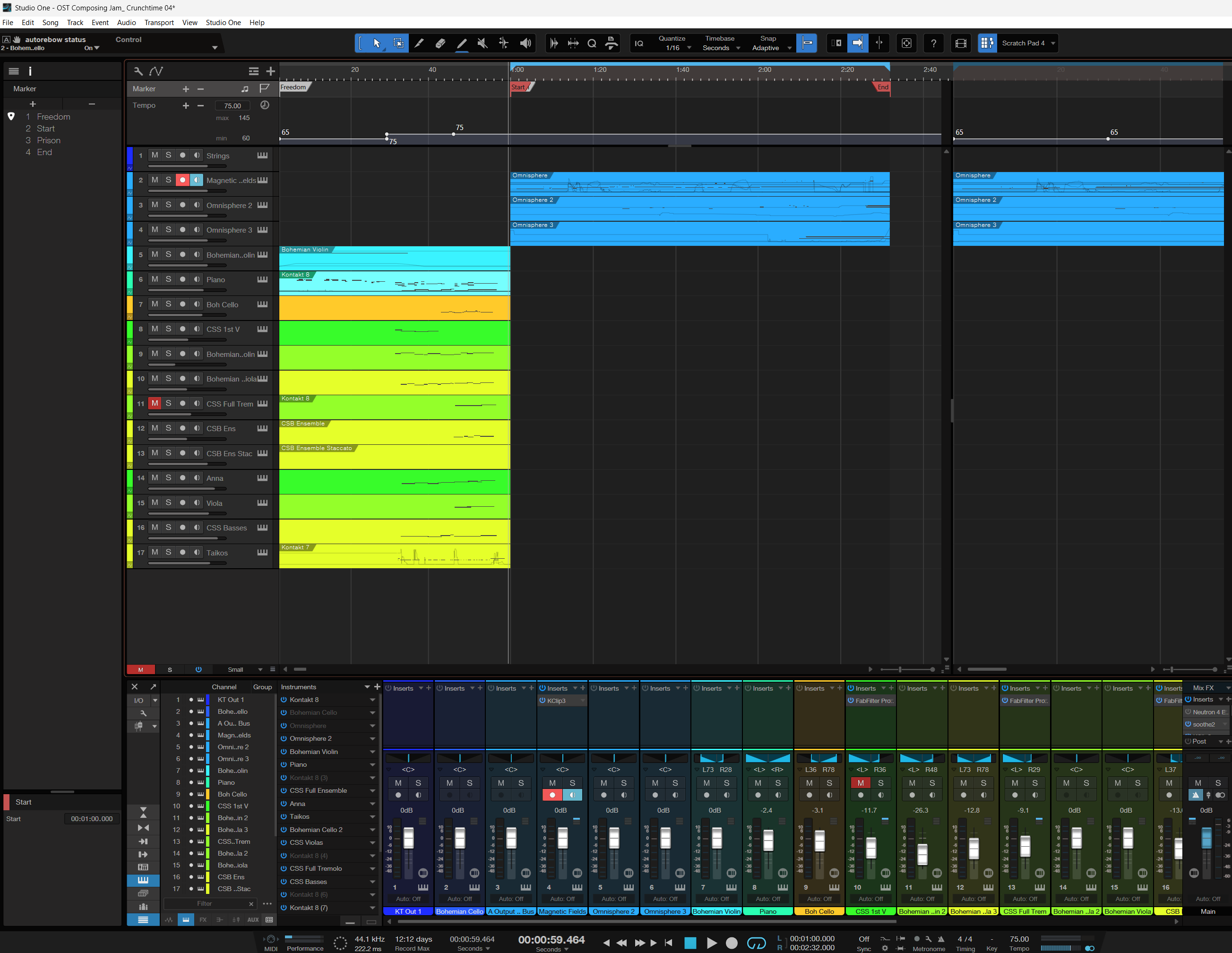Click the global M mute button

(x=140, y=670)
